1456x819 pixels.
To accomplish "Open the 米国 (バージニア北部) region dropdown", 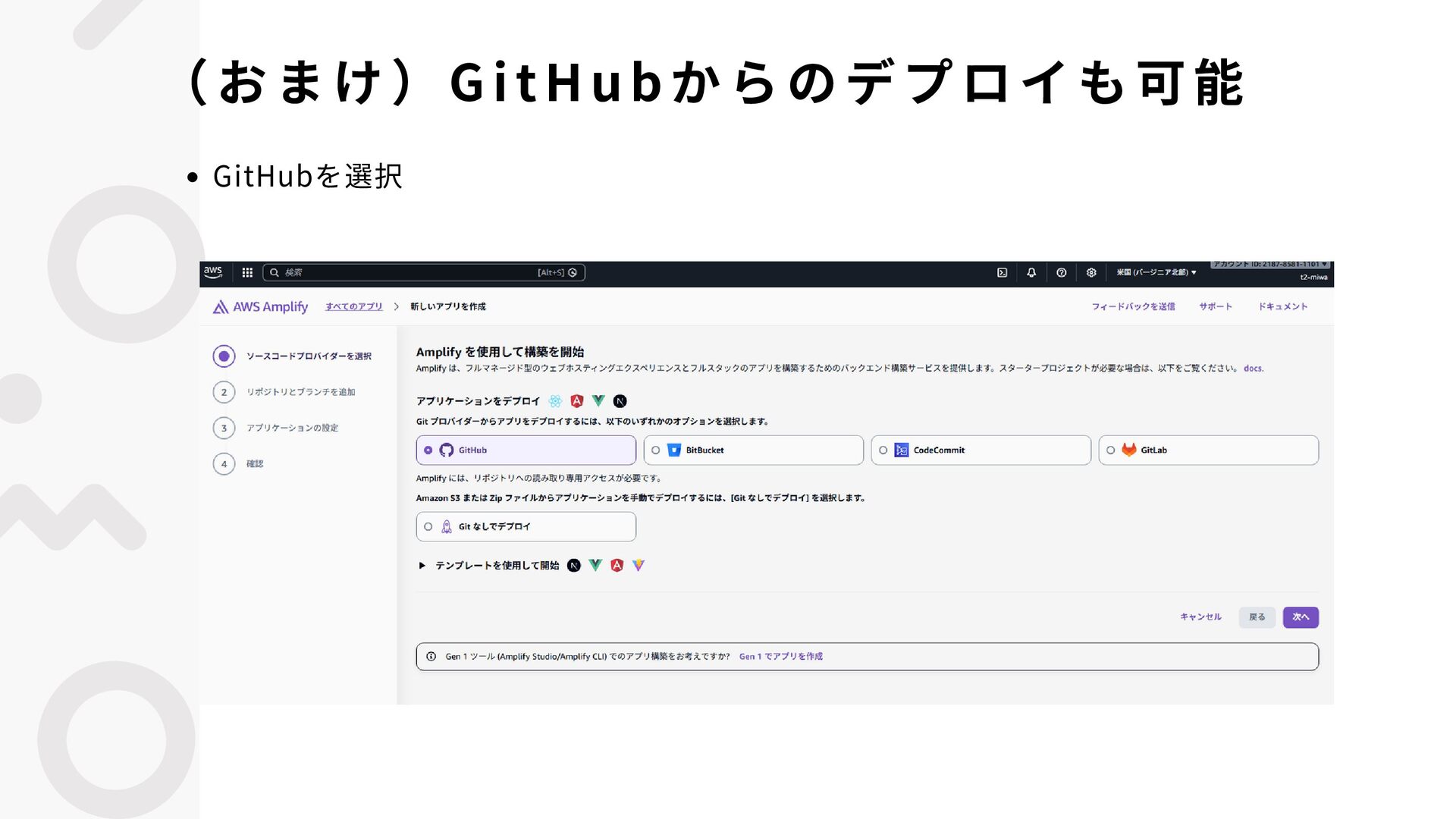I will pyautogui.click(x=1156, y=272).
